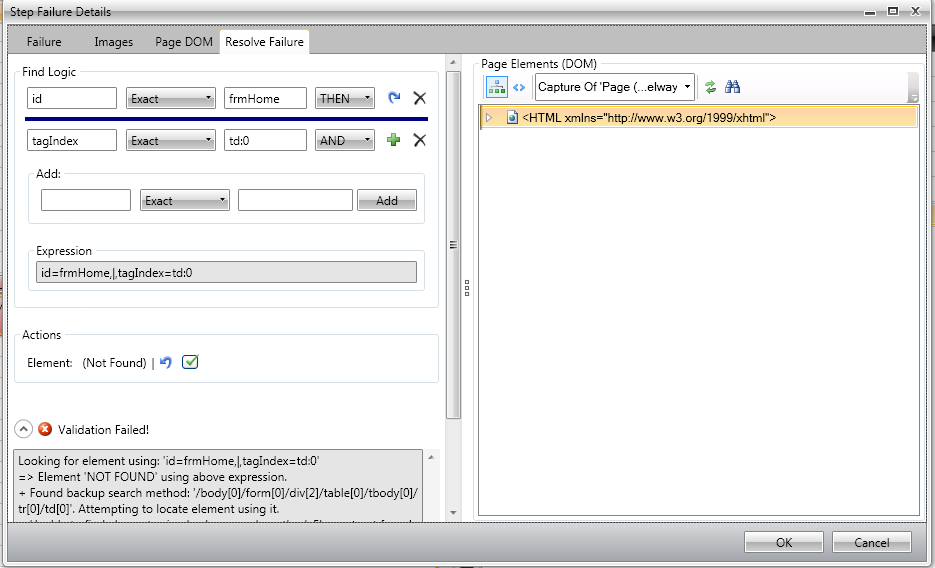Click the Find Logic panel vertical scrollbar

(x=453, y=244)
